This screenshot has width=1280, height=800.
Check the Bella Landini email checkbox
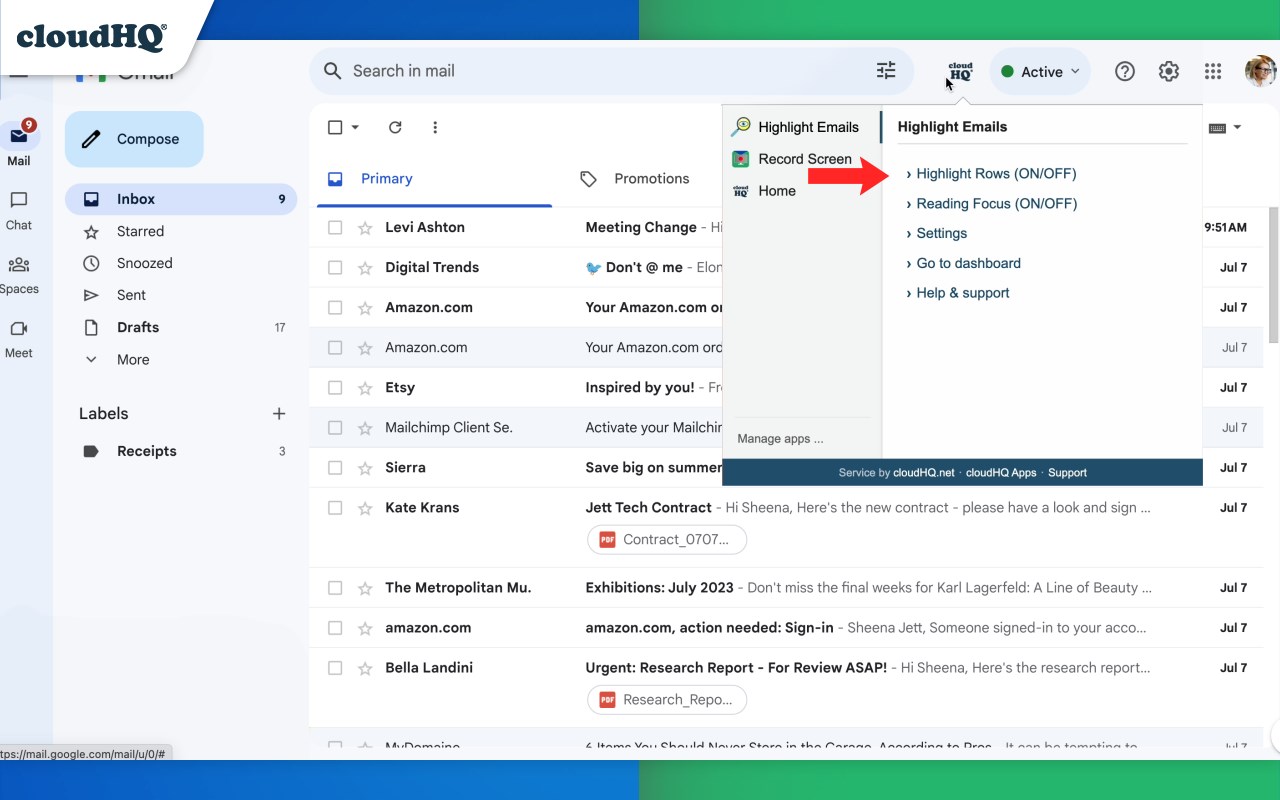[x=335, y=667]
